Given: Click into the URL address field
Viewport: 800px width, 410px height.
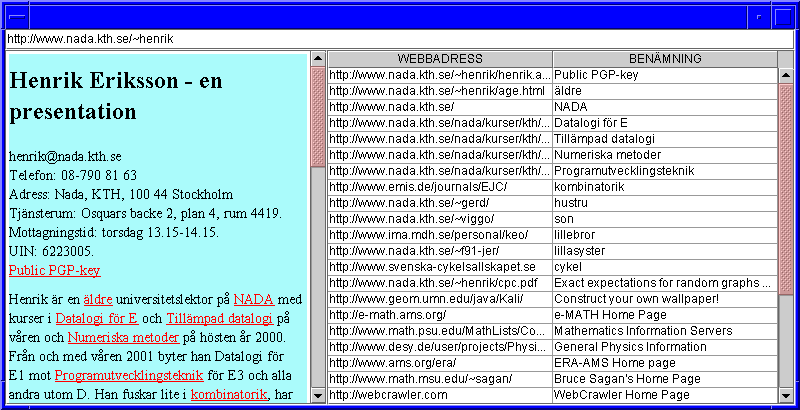Looking at the screenshot, I should point(400,39).
